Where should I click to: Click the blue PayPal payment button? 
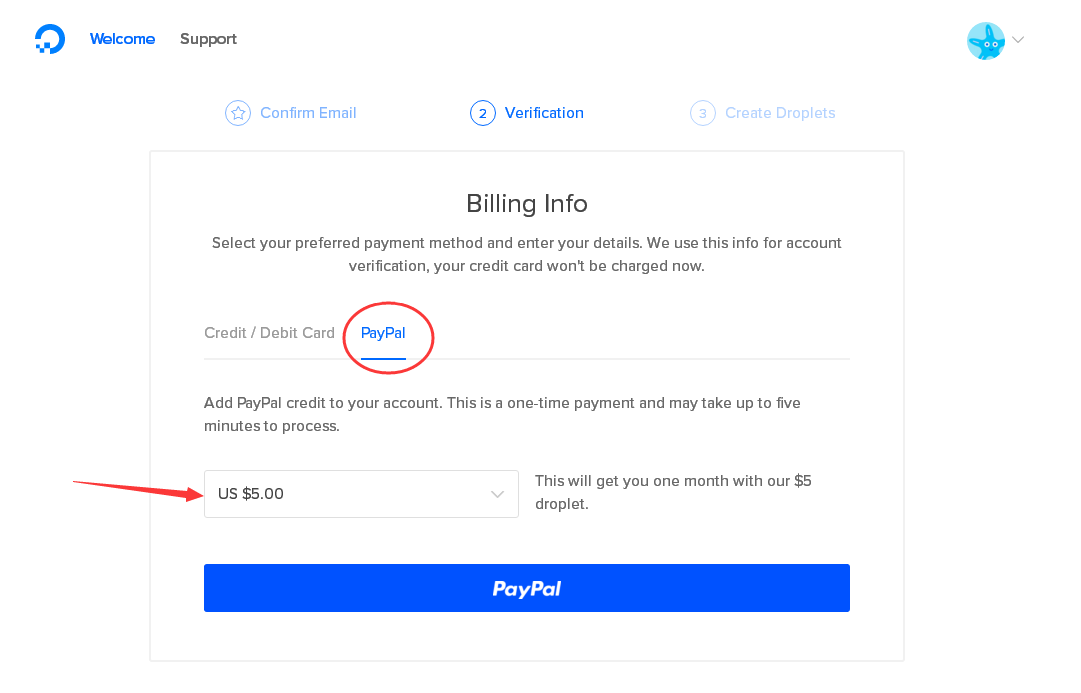tap(527, 588)
